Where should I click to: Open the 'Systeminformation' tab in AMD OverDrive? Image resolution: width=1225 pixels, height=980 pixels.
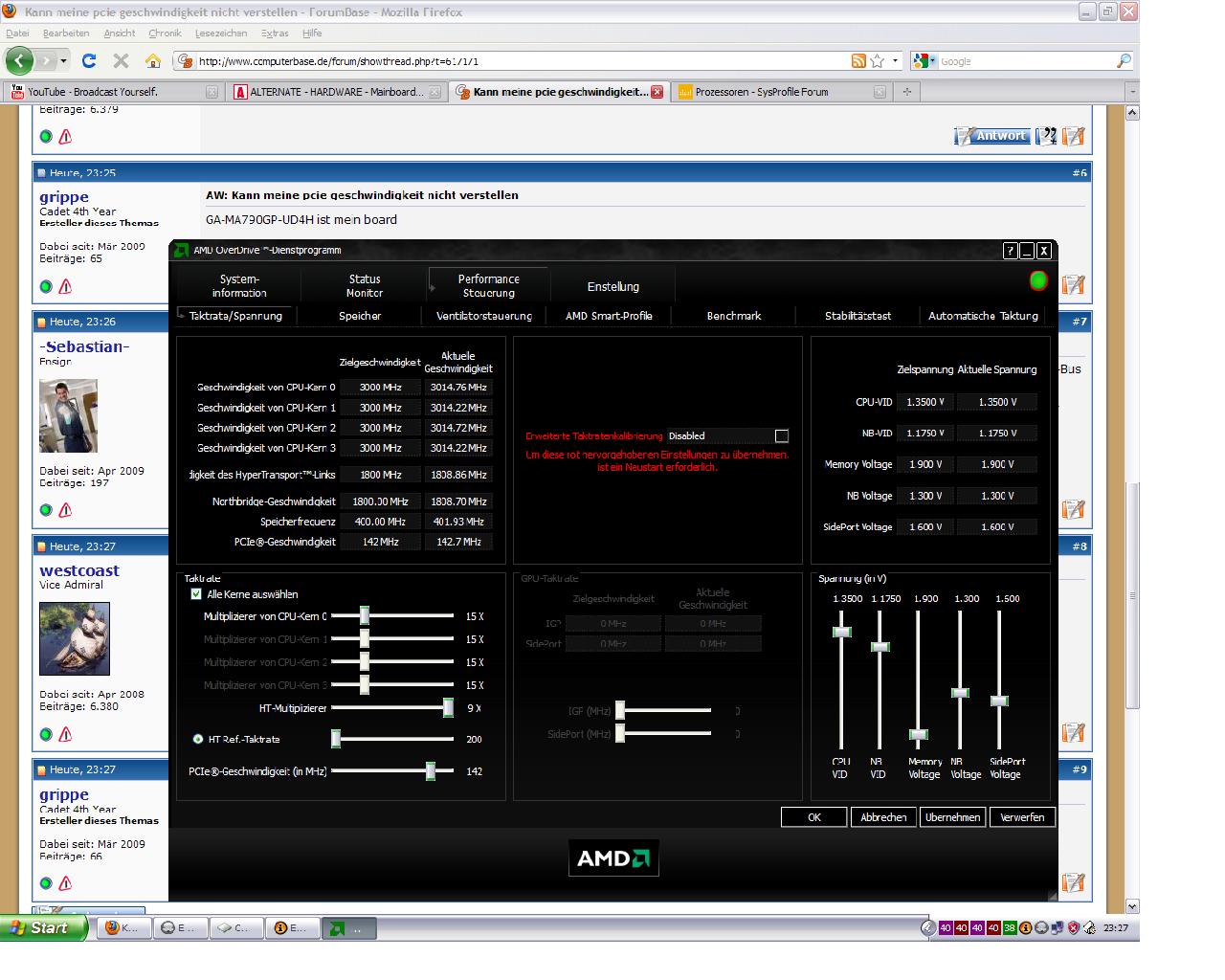click(239, 286)
